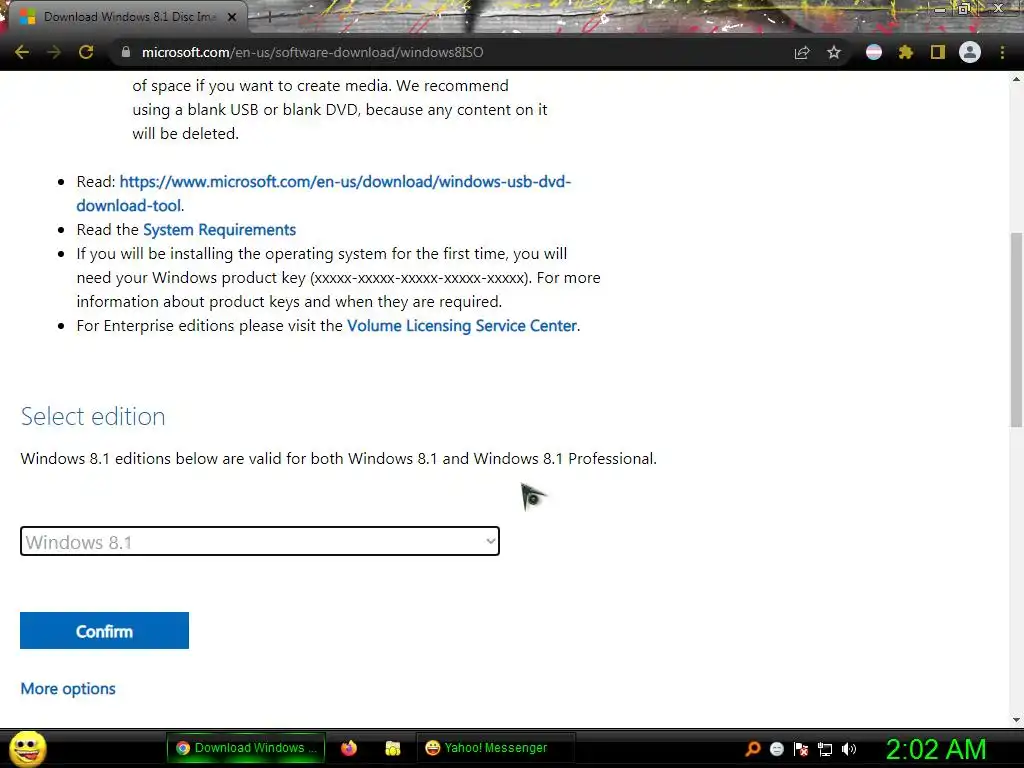Open the smiley Start button
Screen dimensions: 1024x768
point(27,748)
